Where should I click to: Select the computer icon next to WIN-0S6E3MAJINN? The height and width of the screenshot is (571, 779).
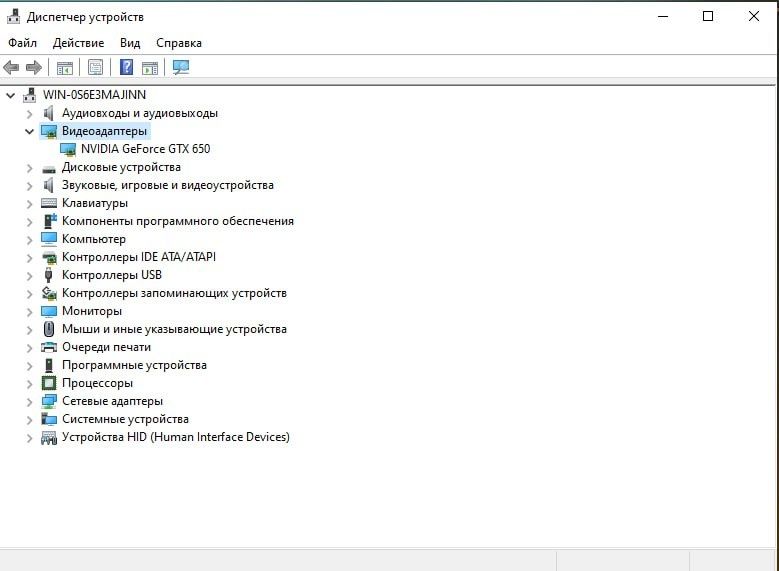point(30,95)
